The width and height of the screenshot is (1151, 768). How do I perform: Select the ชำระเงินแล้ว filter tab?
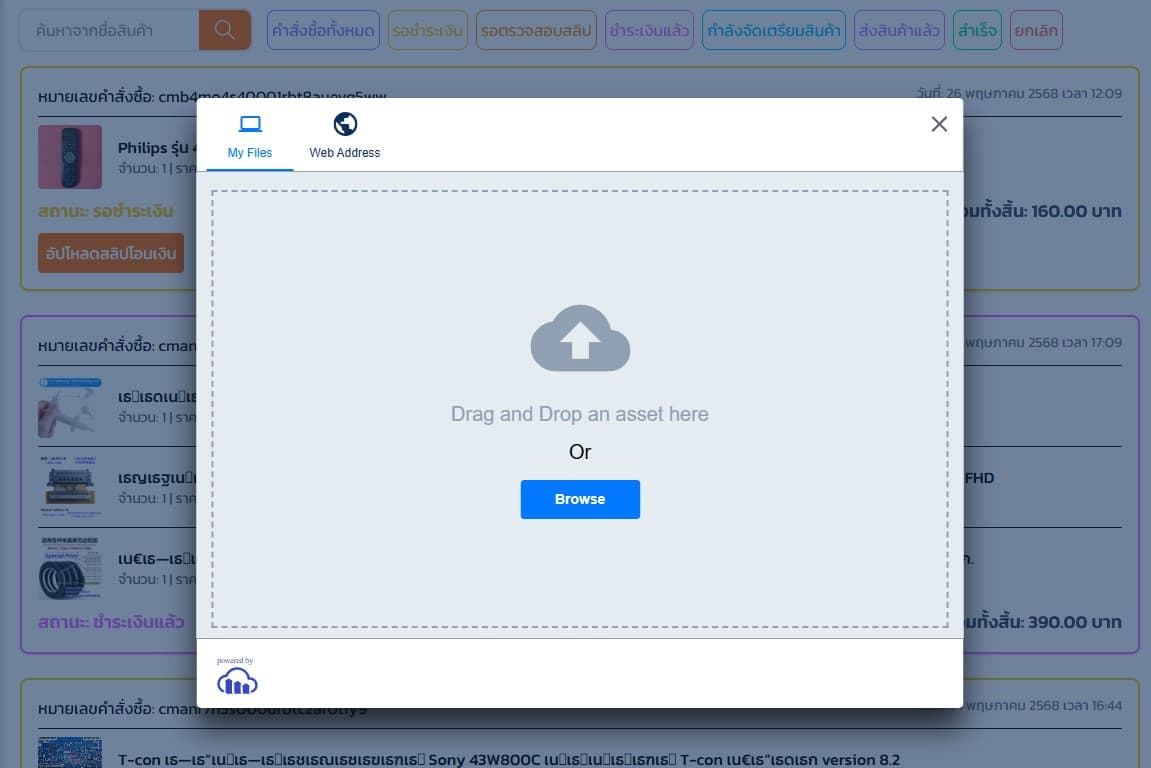649,30
